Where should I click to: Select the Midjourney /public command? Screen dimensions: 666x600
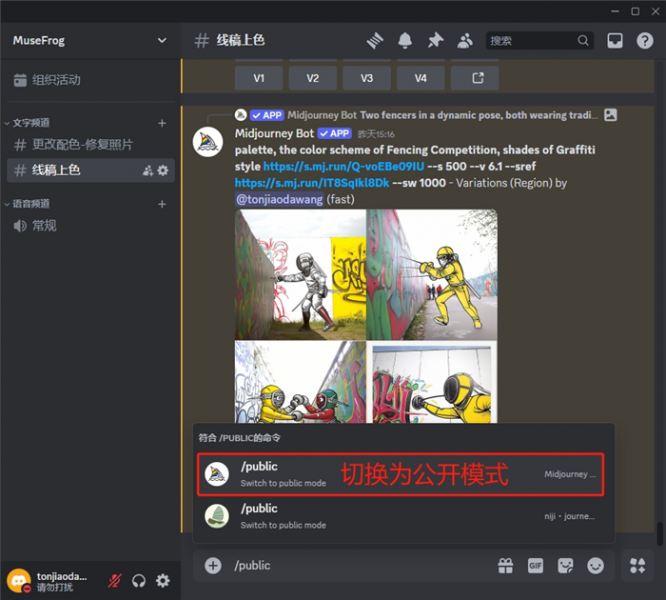point(401,474)
